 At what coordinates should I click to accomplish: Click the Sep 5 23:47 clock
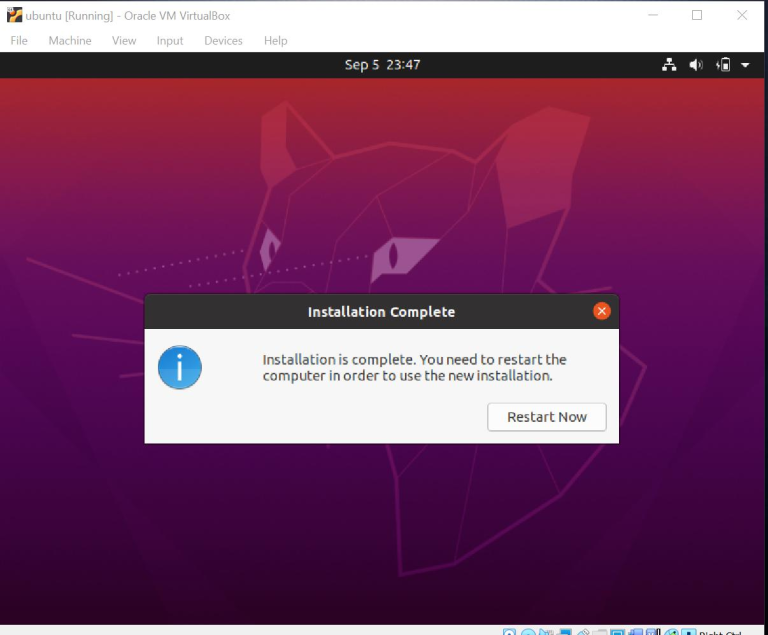[382, 65]
